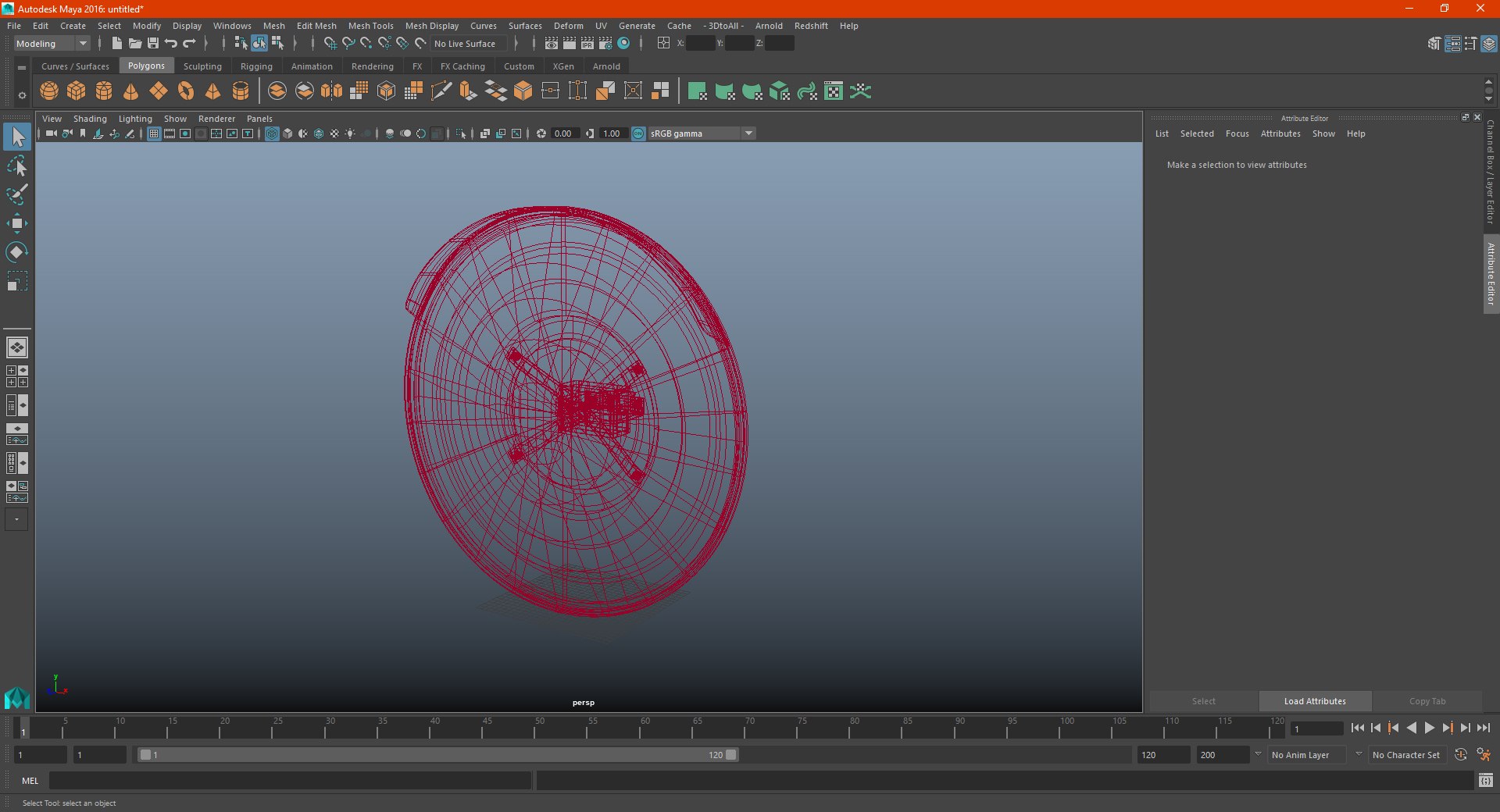
Task: Toggle the viewport film gate
Action: [x=170, y=134]
